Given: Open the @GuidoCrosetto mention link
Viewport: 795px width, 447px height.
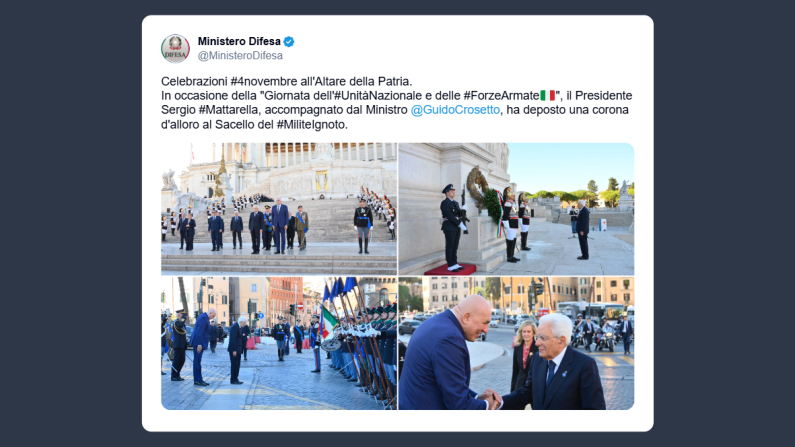Looking at the screenshot, I should 455,110.
